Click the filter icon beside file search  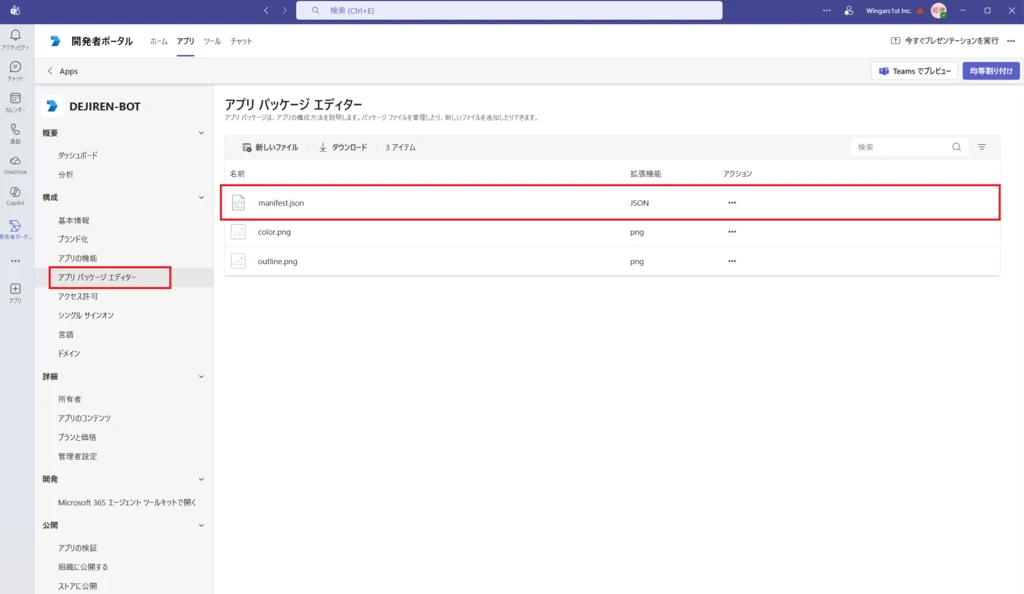pos(981,147)
